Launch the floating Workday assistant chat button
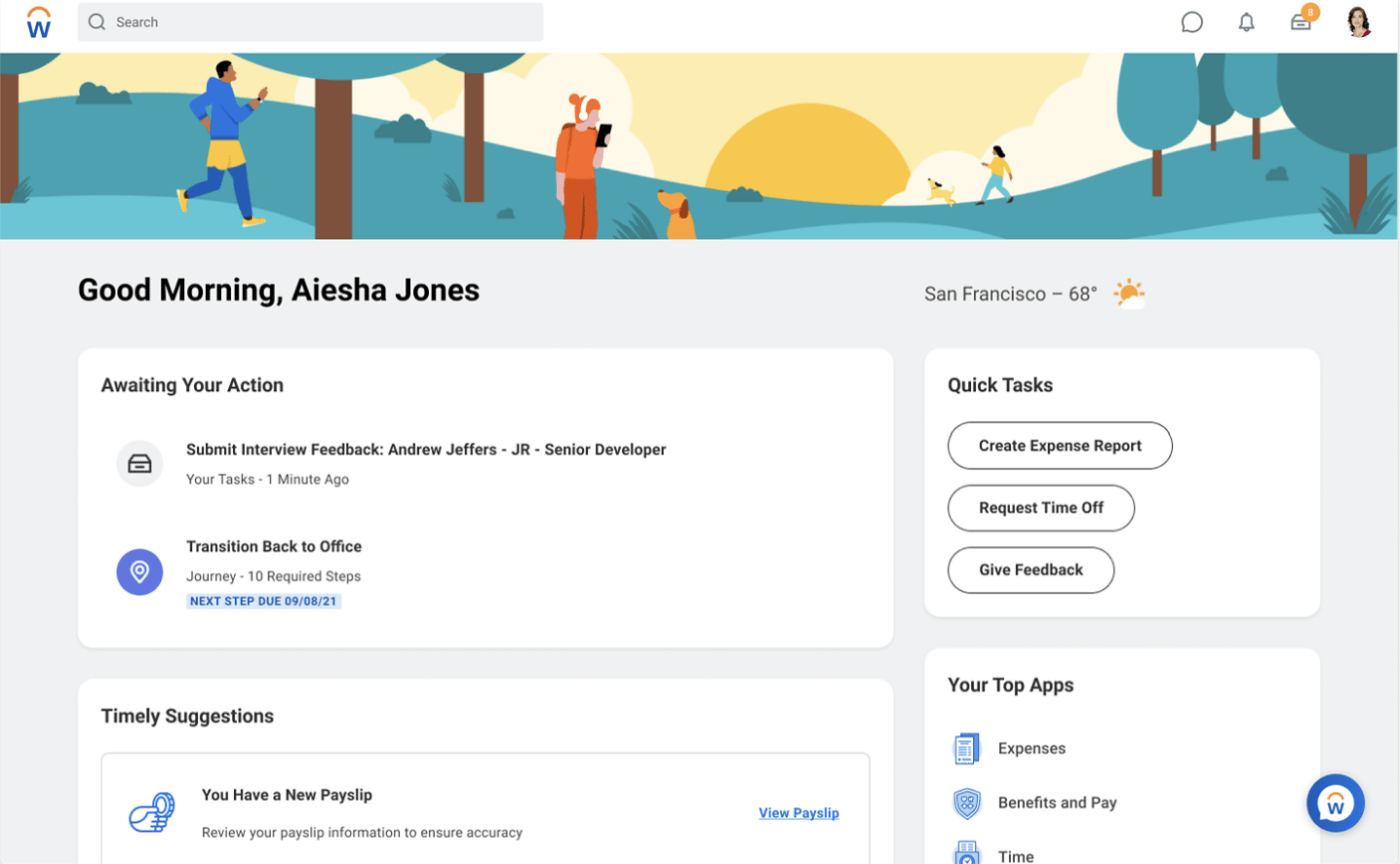1400x864 pixels. click(1335, 803)
